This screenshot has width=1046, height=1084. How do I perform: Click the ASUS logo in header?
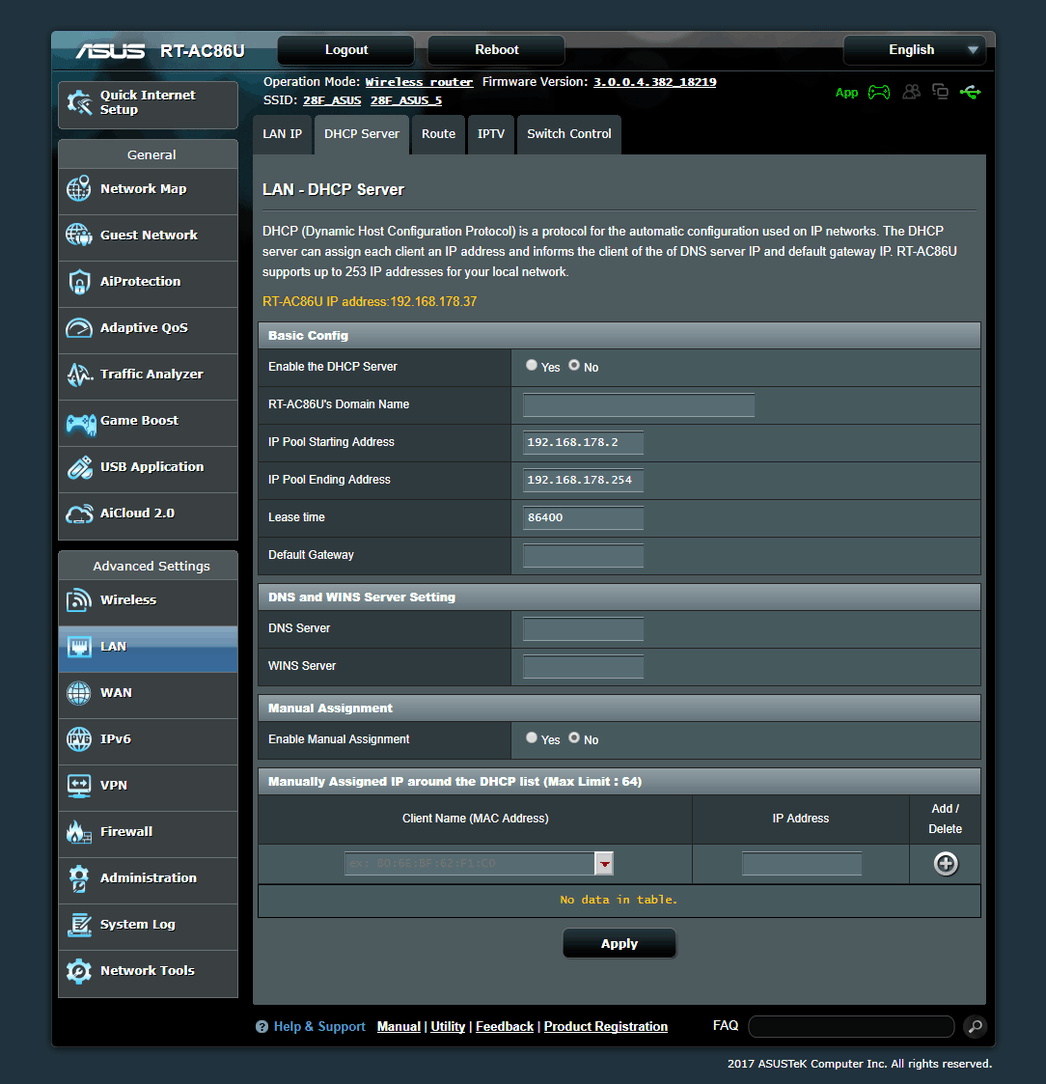coord(111,51)
